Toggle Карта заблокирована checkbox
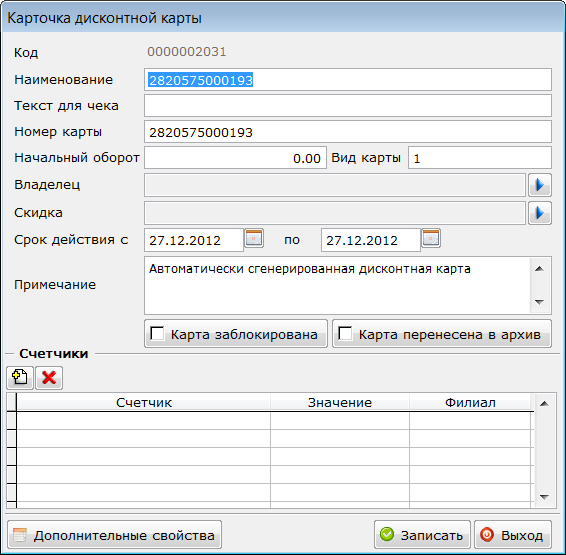This screenshot has width=566, height=555. (x=157, y=333)
